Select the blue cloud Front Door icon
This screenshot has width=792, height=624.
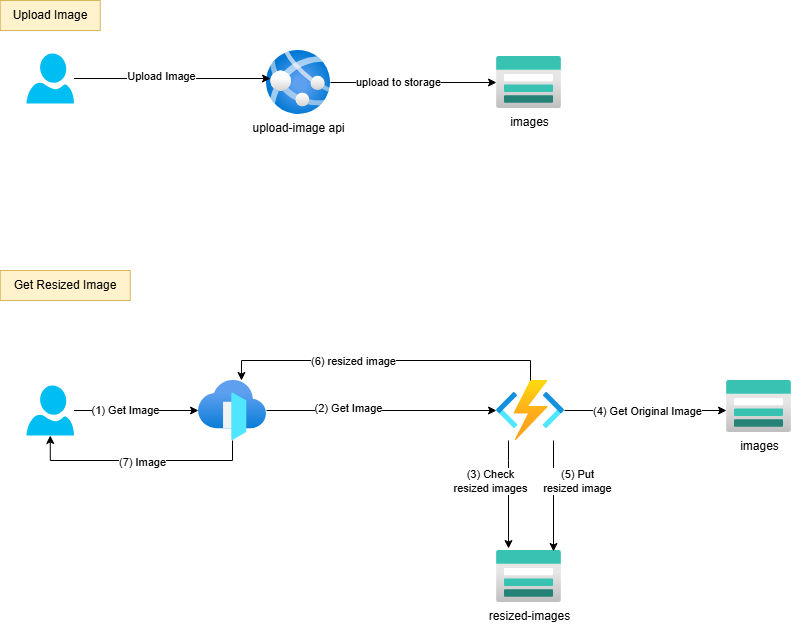(231, 411)
